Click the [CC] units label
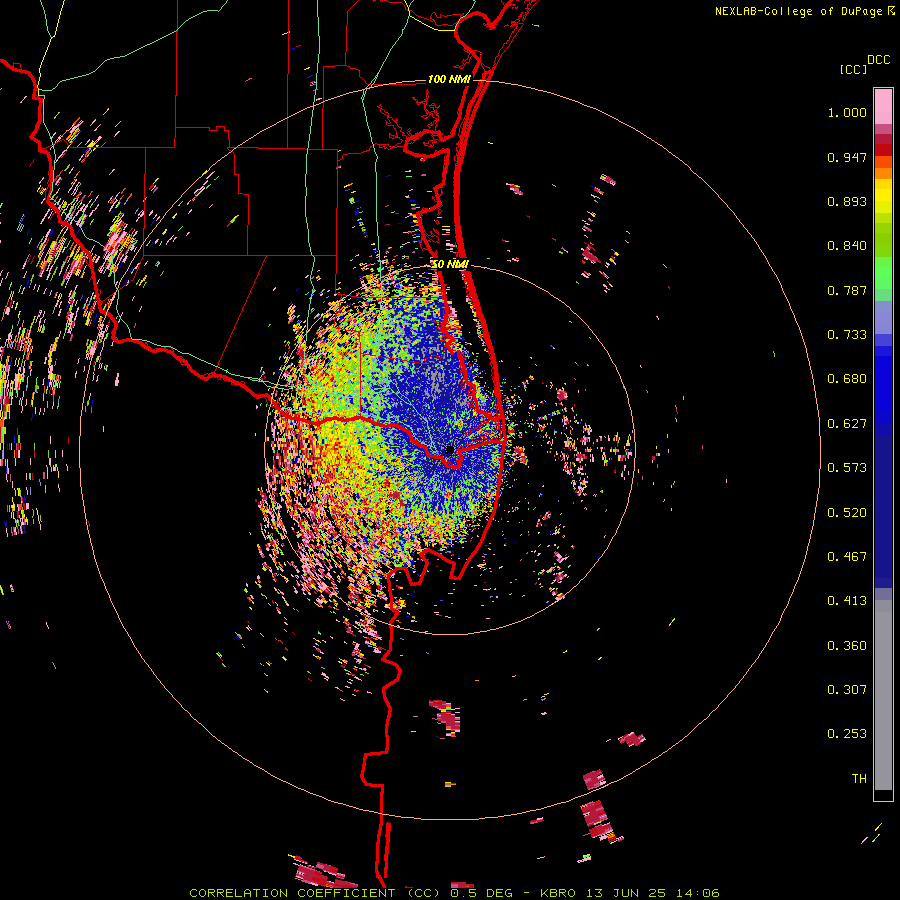This screenshot has width=900, height=900. 853,69
